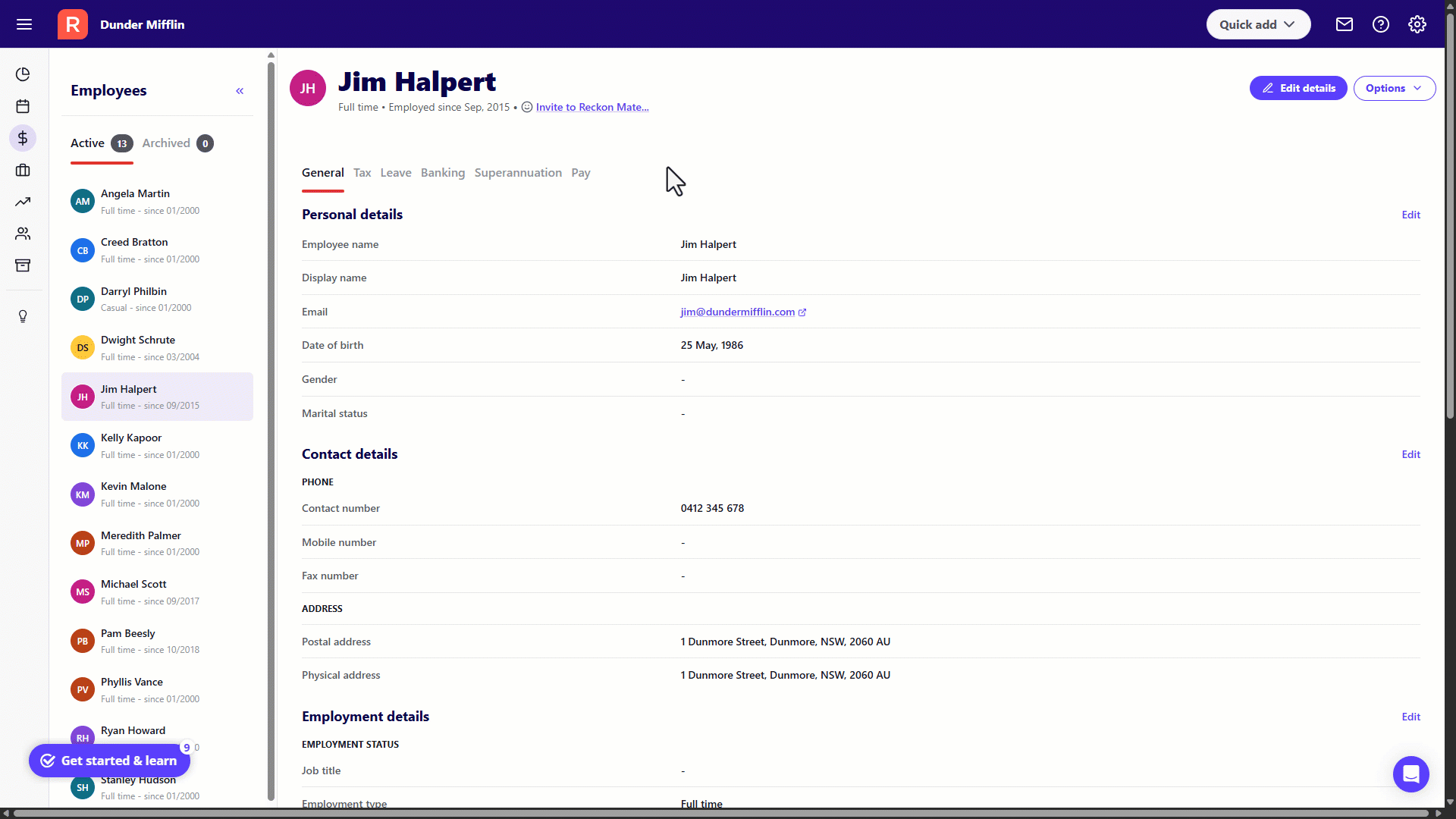
Task: Click the smiley icon before Invite to Reckon Mate
Action: [x=527, y=107]
